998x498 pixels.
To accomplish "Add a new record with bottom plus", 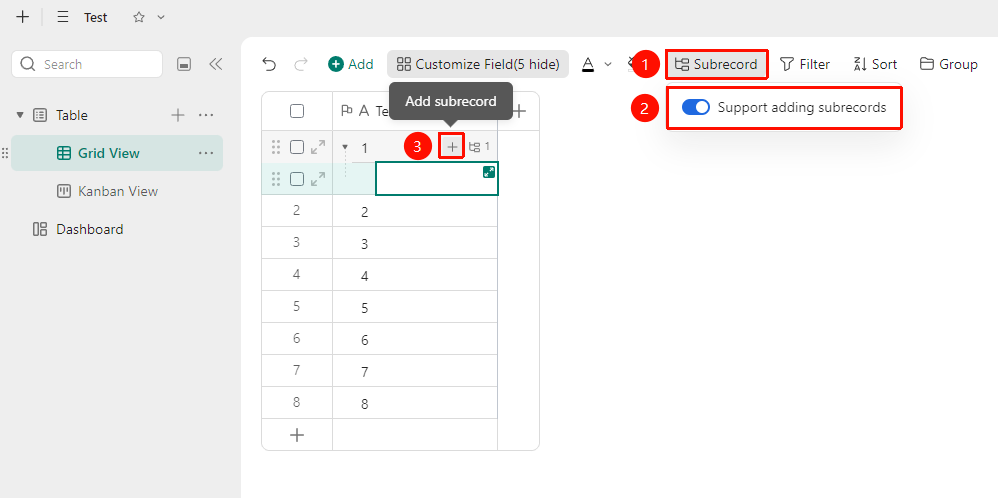I will [x=297, y=435].
